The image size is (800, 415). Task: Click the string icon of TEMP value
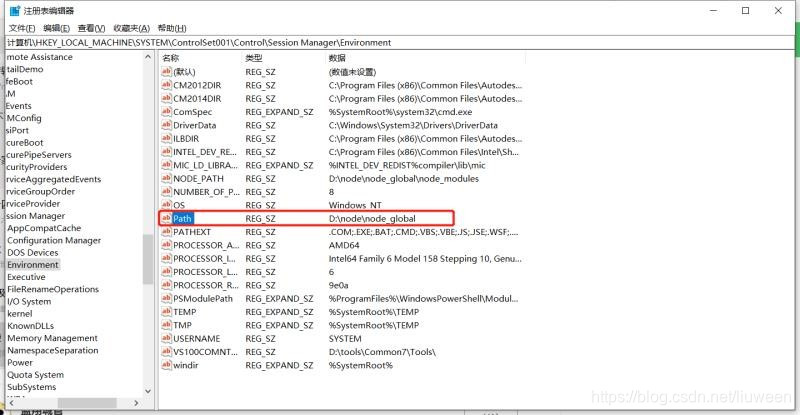166,311
